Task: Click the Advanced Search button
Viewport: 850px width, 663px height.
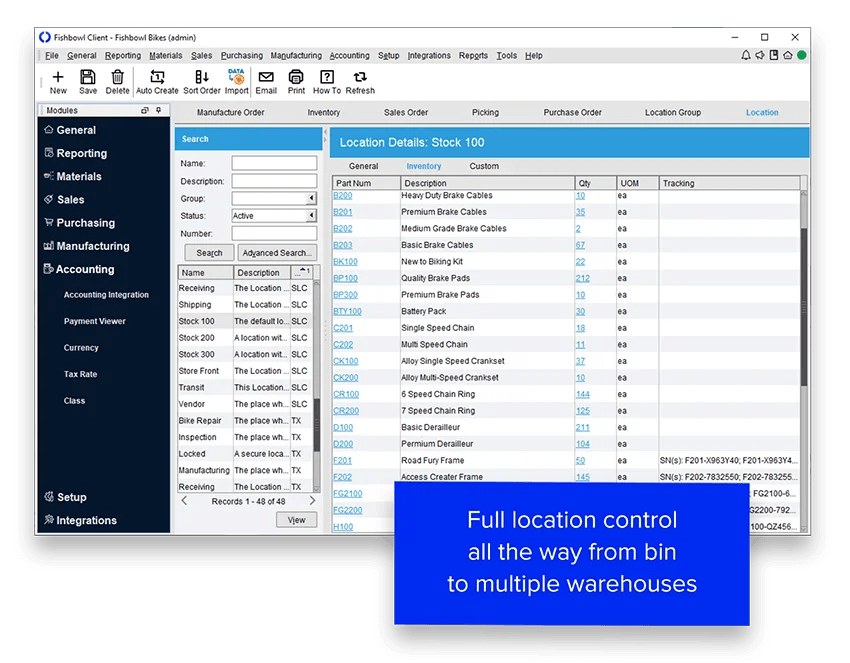Action: point(276,252)
